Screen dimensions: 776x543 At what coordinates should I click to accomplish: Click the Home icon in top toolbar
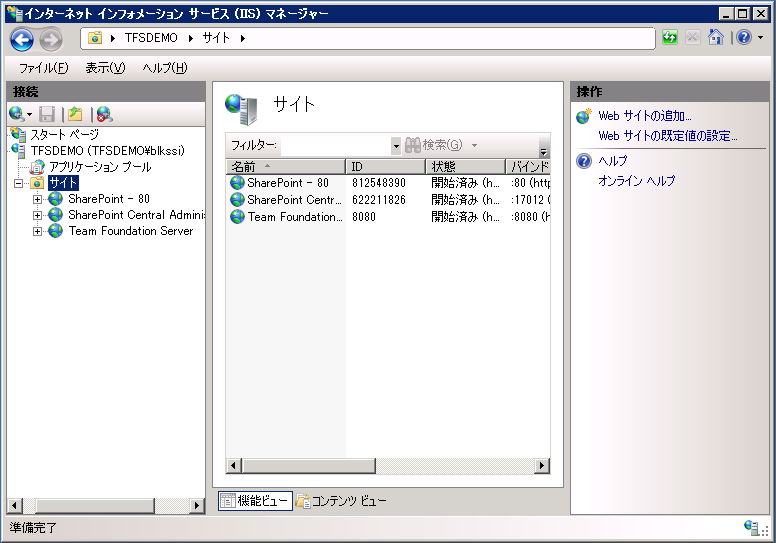[716, 37]
